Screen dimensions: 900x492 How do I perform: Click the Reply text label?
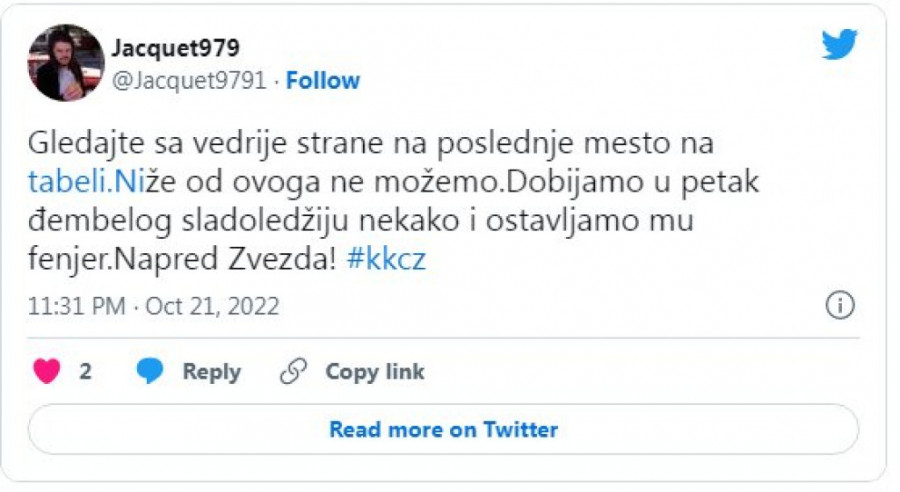coord(211,372)
